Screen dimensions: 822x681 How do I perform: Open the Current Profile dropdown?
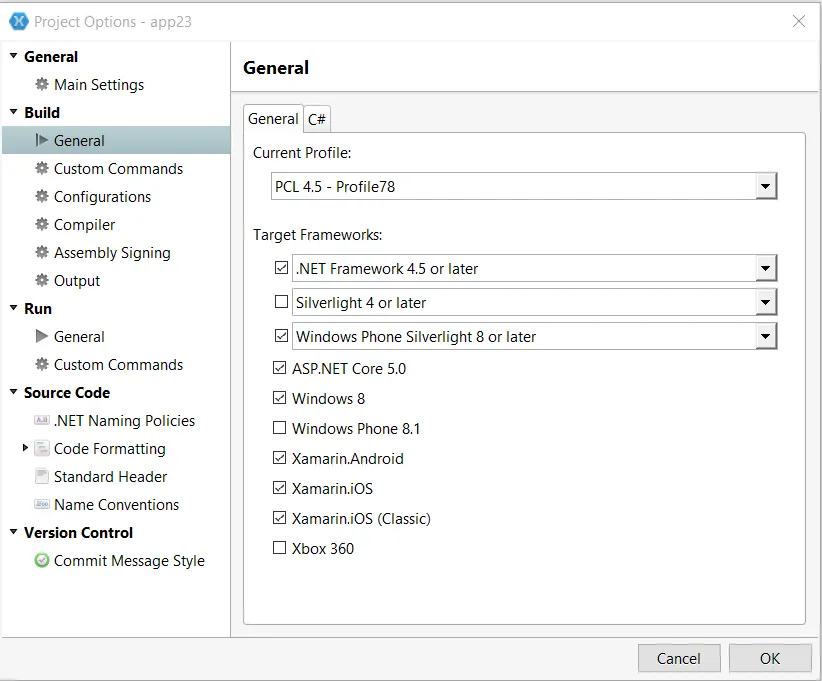(765, 186)
